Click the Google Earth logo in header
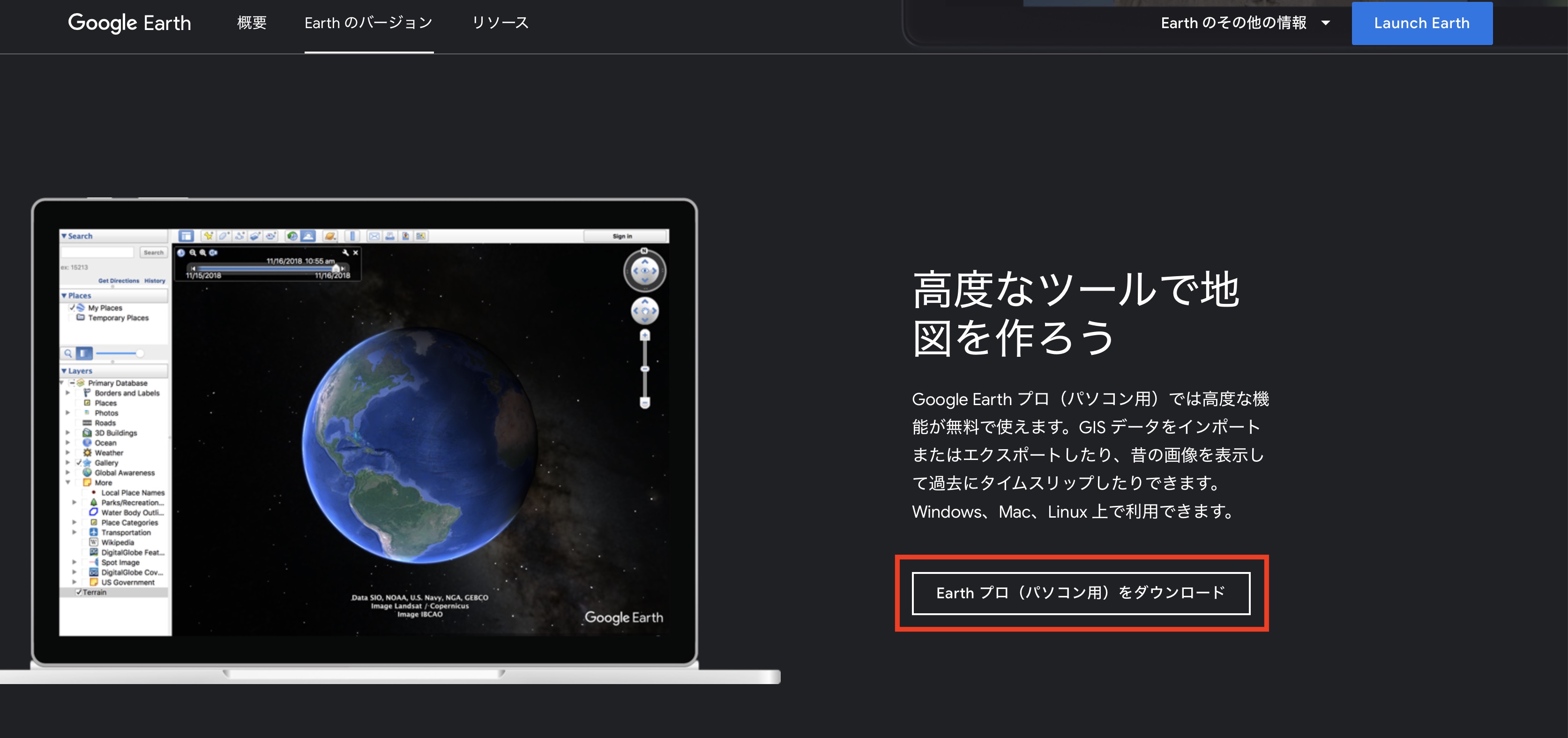This screenshot has width=1568, height=738. point(130,23)
